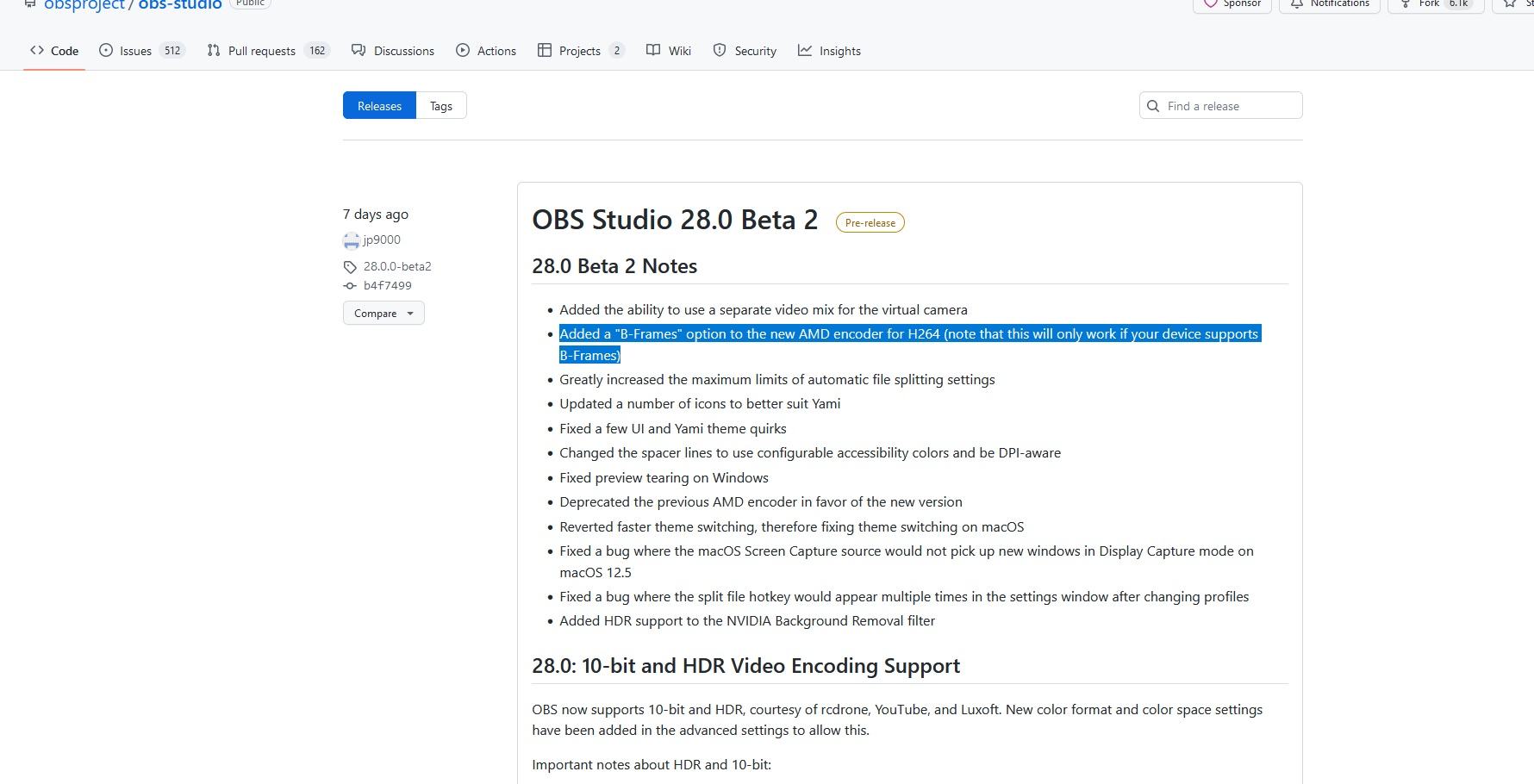Screen dimensions: 1534x784
Task: Click the '7 days ago' timestamp
Action: coord(376,214)
